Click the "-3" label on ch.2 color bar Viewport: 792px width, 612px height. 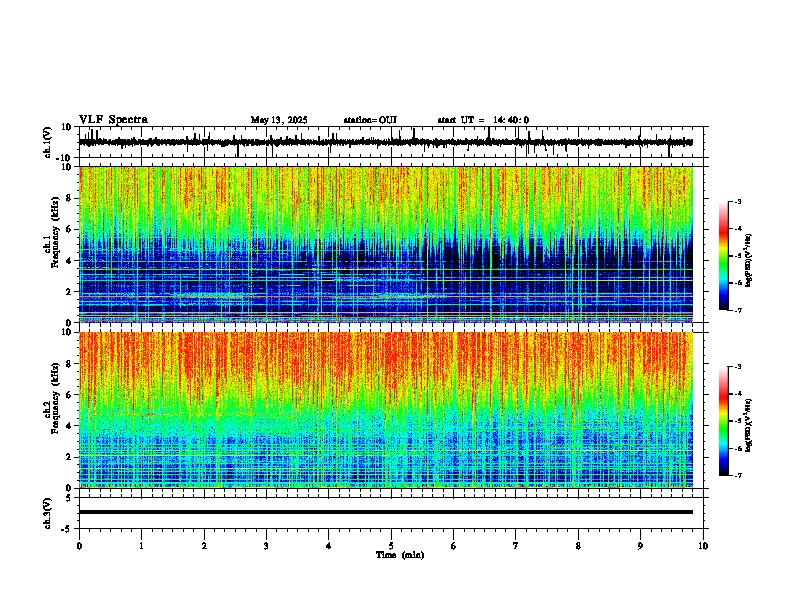tap(737, 367)
